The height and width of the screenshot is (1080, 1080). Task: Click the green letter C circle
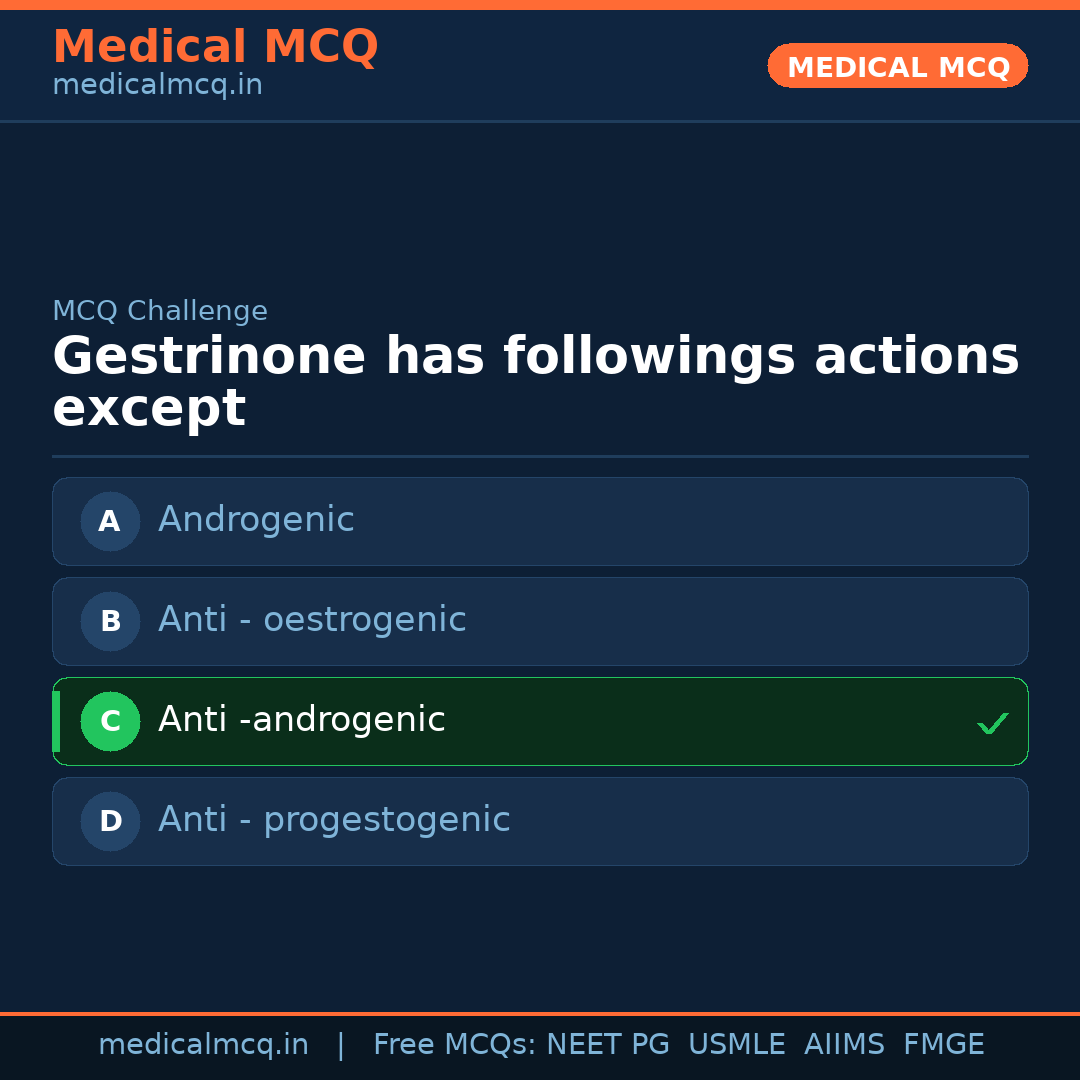pyautogui.click(x=110, y=721)
